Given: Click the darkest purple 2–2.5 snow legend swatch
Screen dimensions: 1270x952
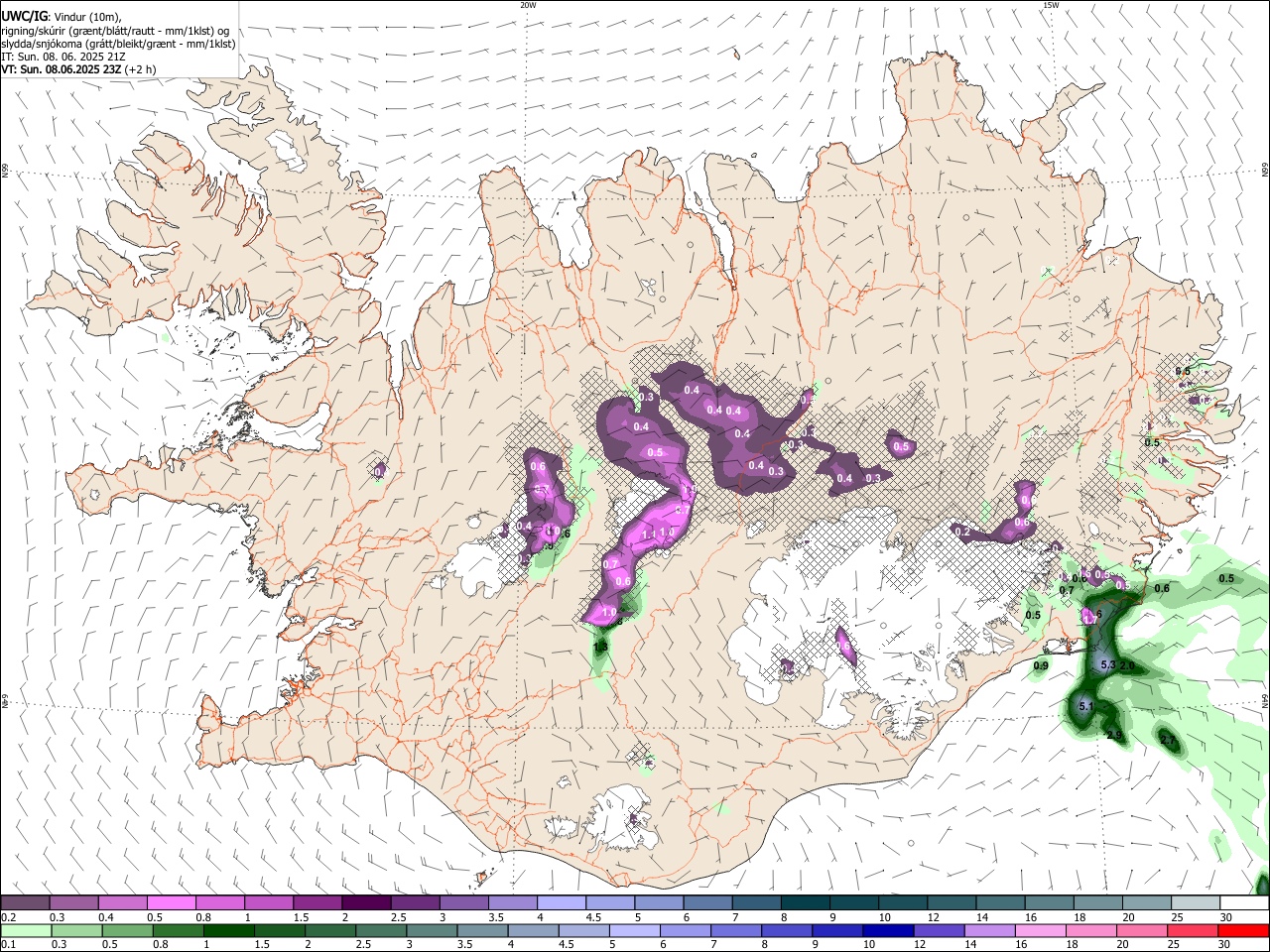Looking at the screenshot, I should point(366,902).
